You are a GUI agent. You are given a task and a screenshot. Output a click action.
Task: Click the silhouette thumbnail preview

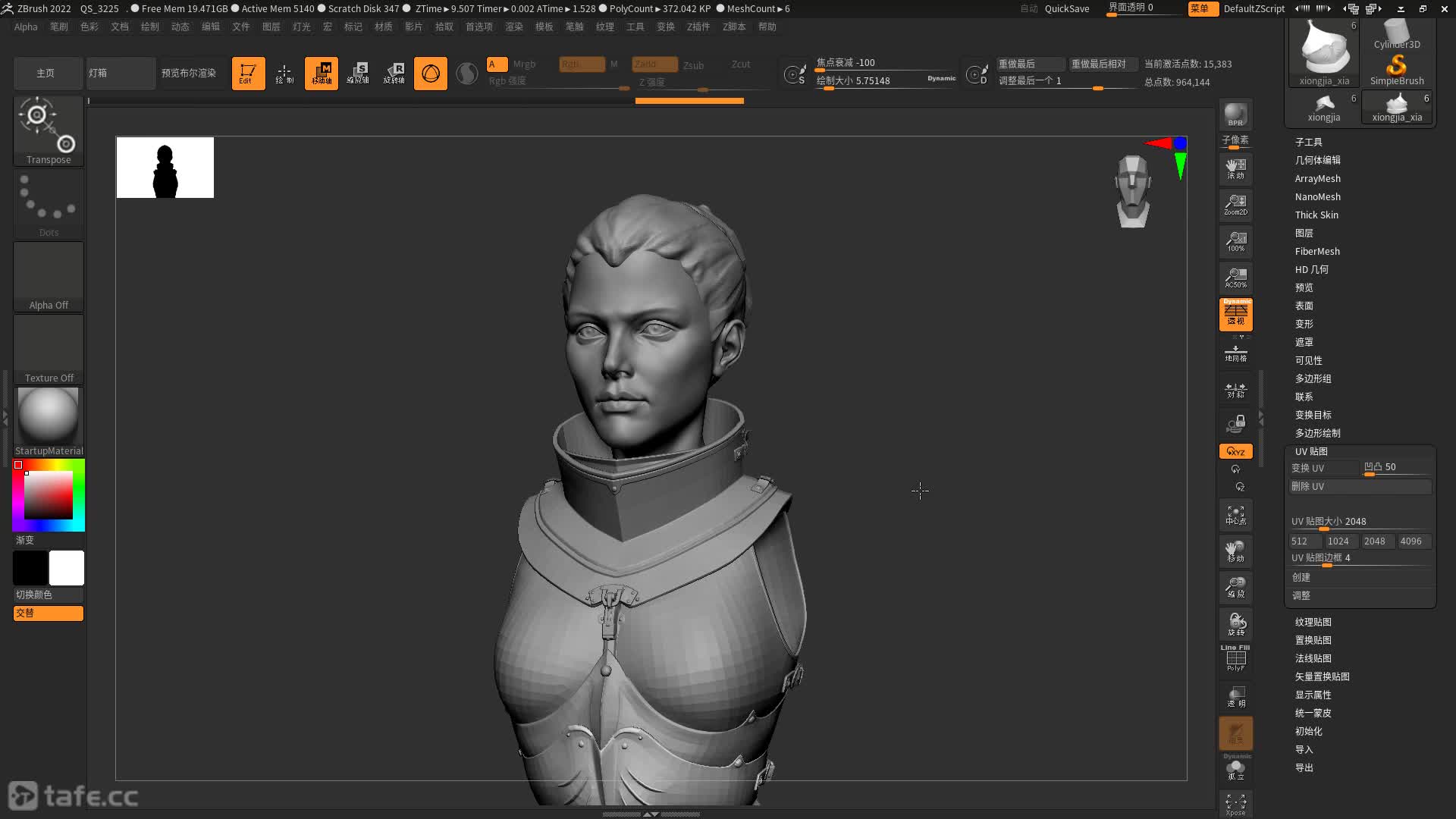165,168
